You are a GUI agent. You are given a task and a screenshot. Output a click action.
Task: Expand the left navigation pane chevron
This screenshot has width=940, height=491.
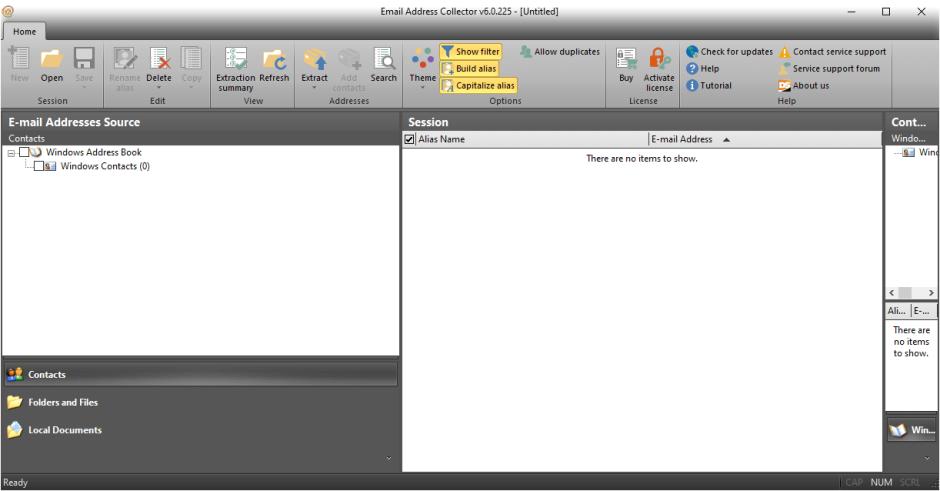388,459
